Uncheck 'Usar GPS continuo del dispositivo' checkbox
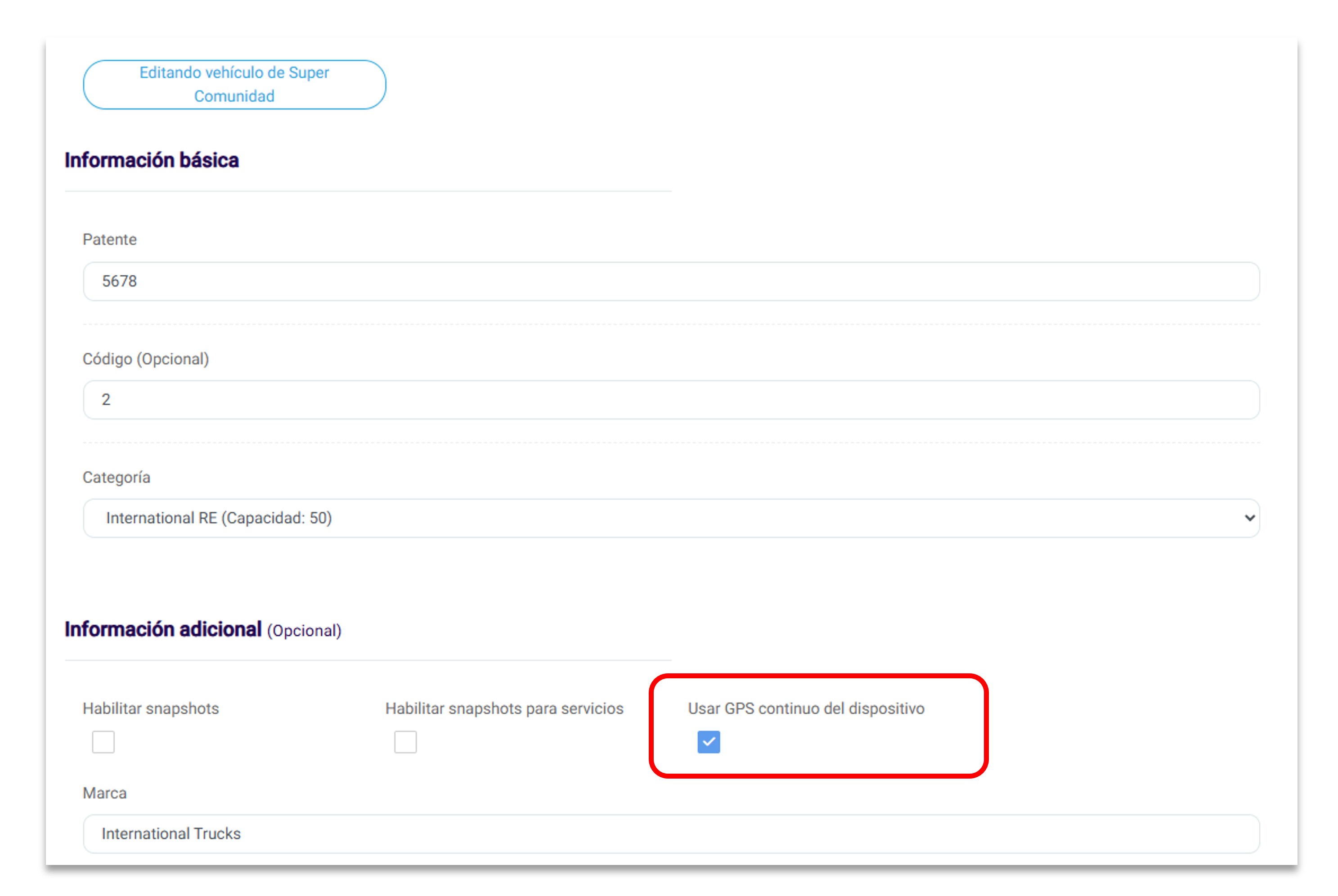This screenshot has height=896, width=1338. point(708,742)
